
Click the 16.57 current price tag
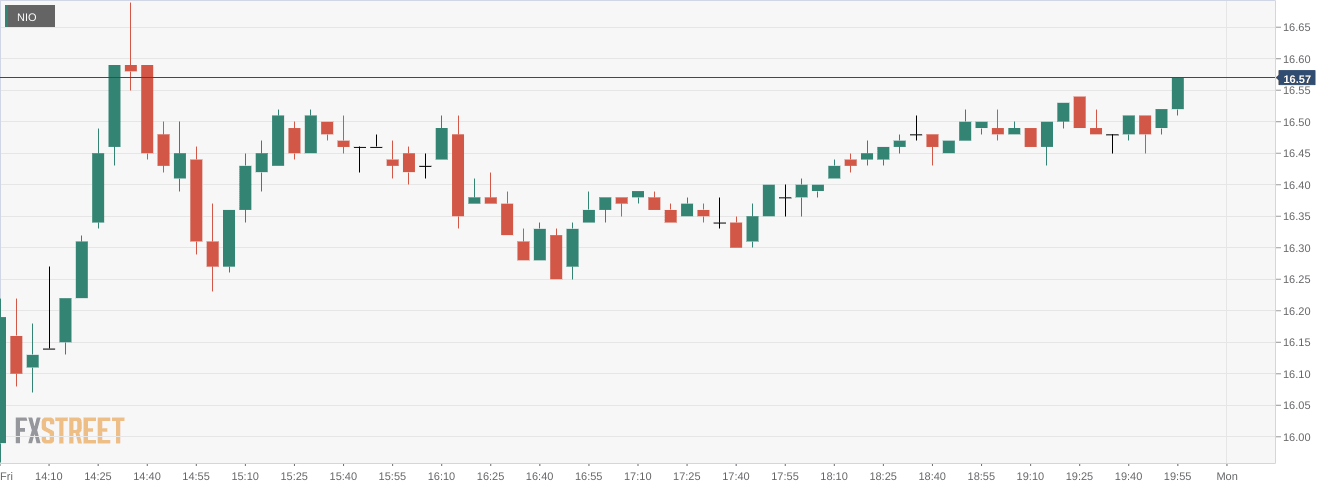1297,79
